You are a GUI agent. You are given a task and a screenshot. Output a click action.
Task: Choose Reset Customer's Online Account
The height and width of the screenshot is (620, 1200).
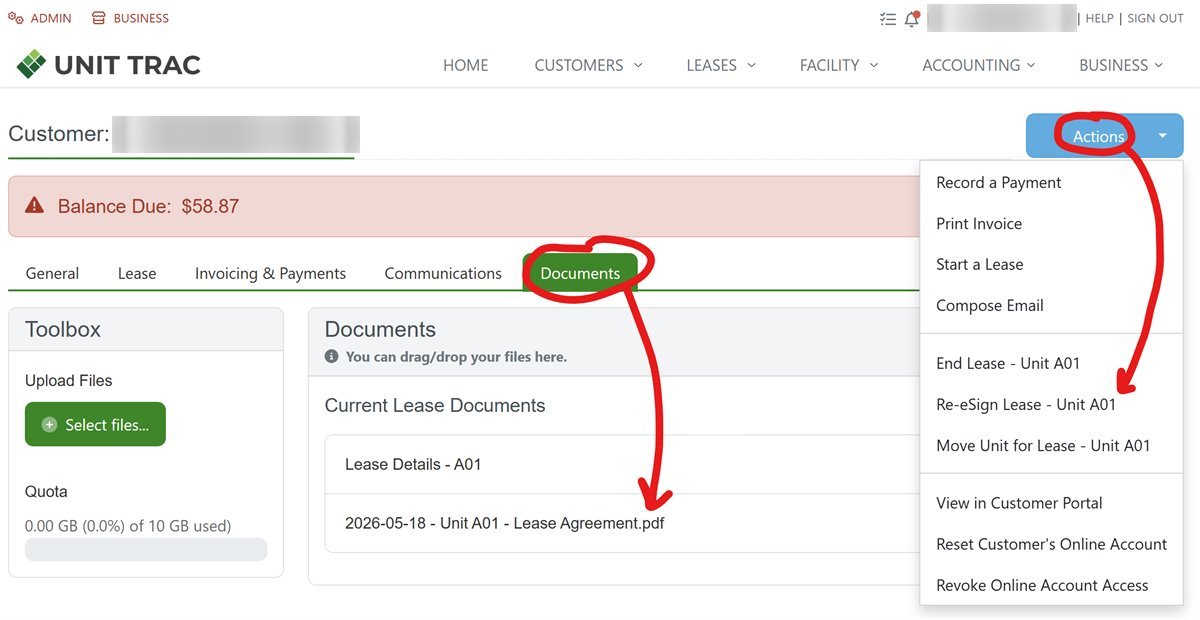1051,544
